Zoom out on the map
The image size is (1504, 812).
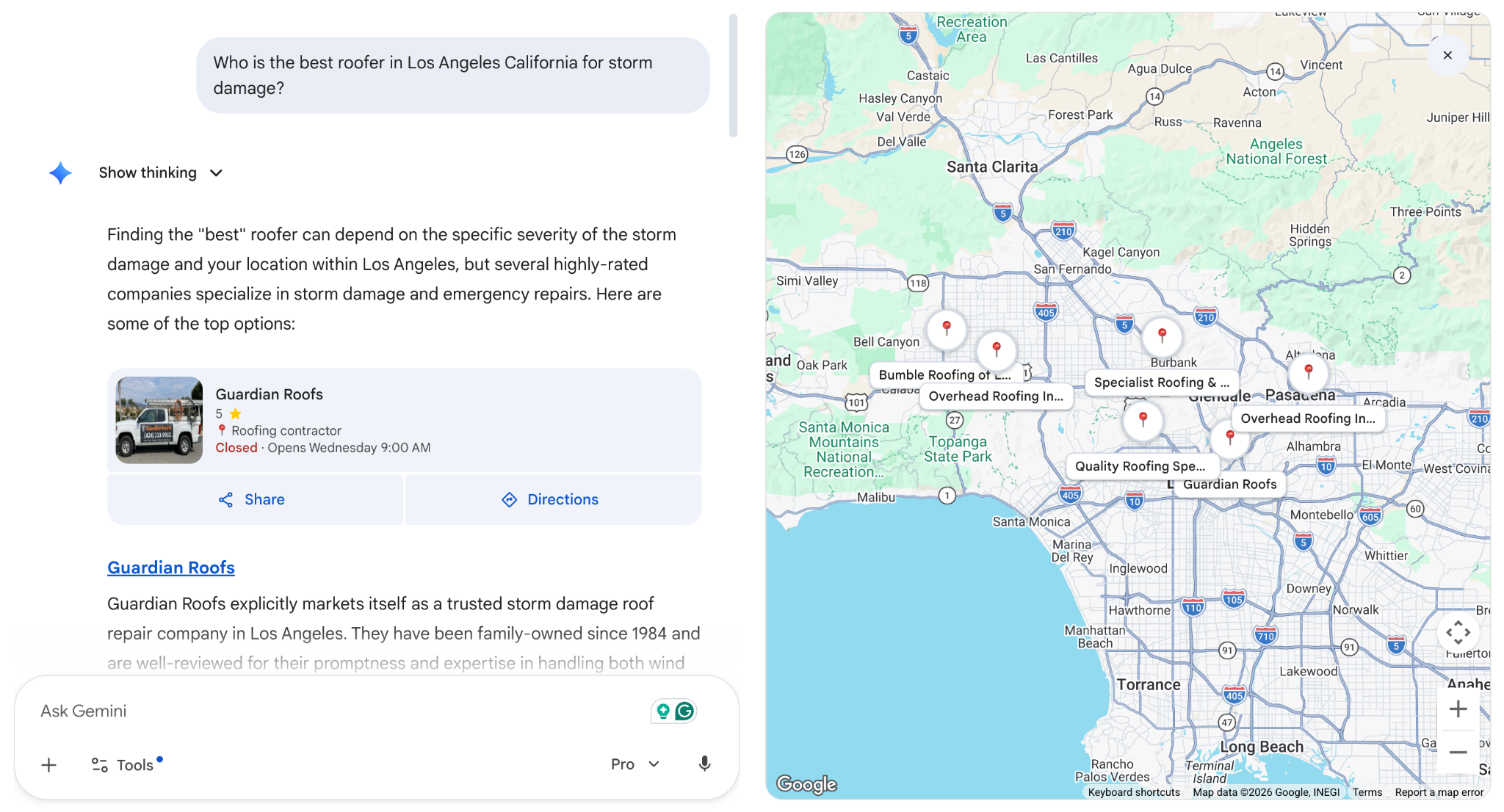coord(1458,753)
